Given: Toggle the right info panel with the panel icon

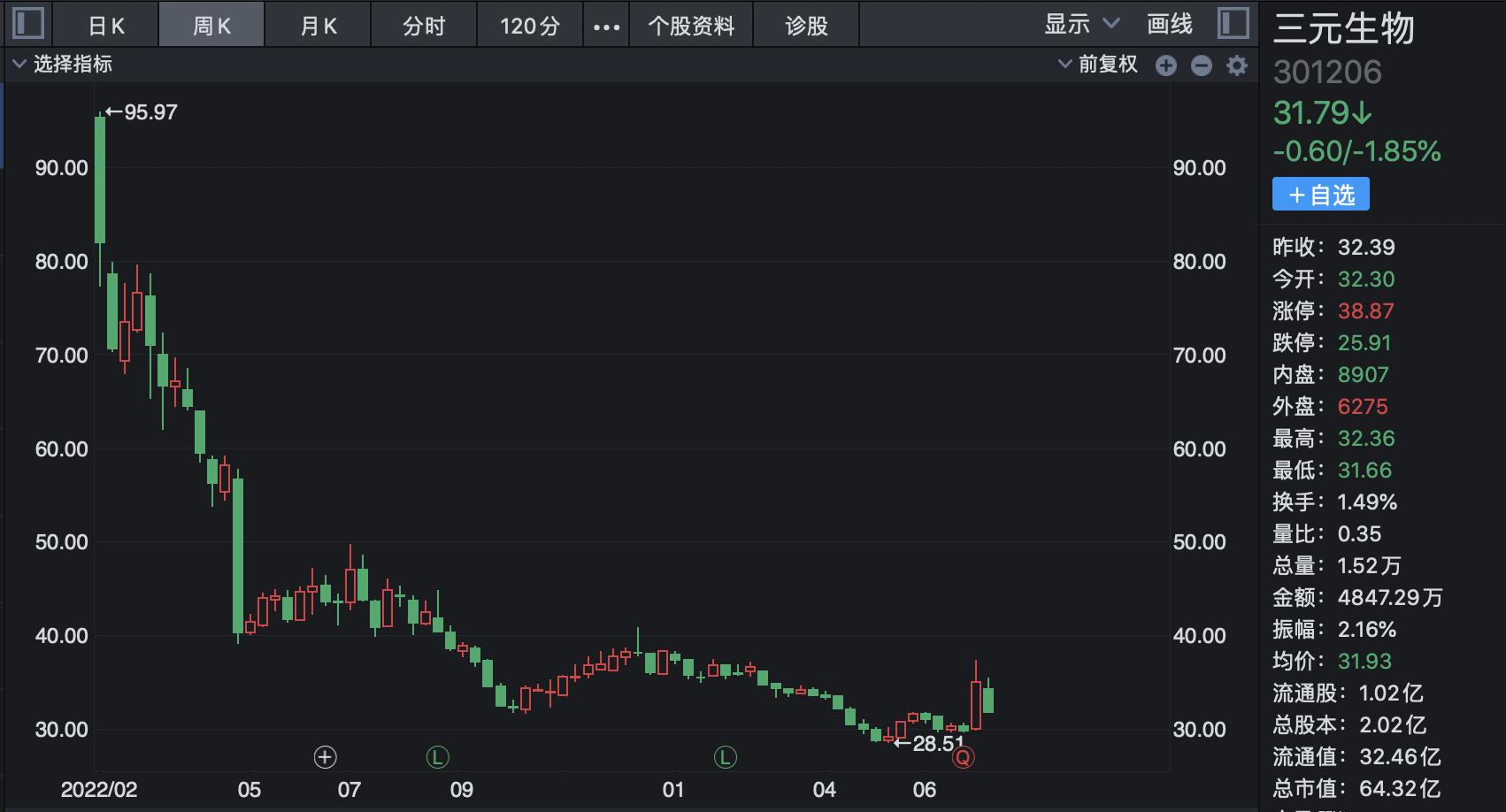Looking at the screenshot, I should (1232, 24).
